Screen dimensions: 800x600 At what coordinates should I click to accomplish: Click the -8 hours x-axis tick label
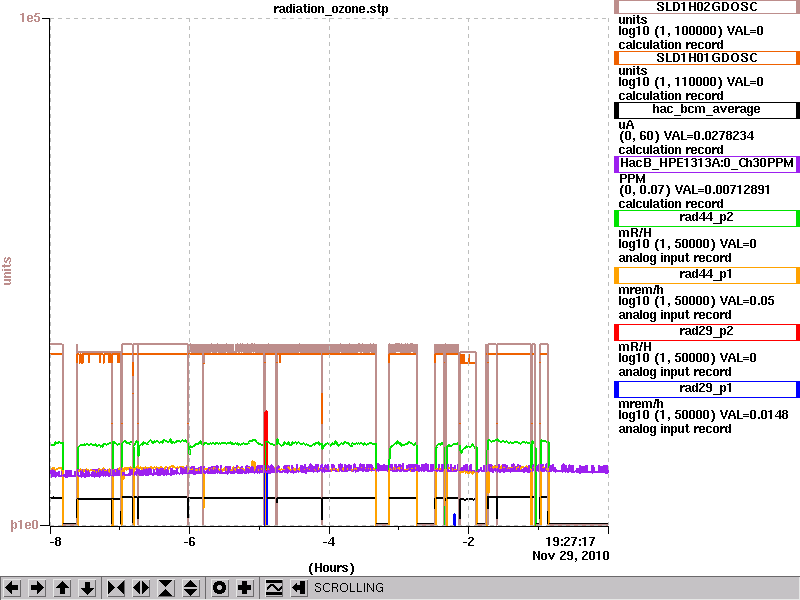[55, 542]
